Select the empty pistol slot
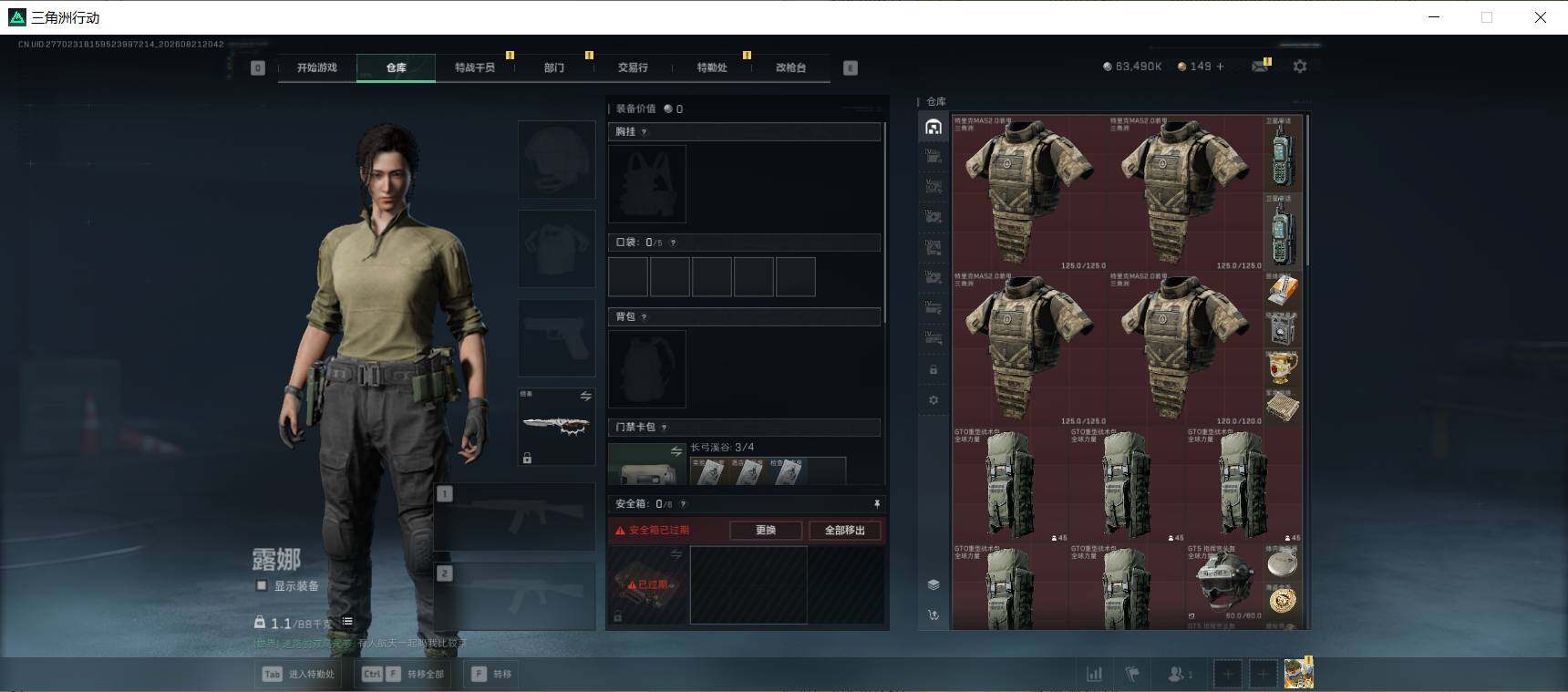The width and height of the screenshot is (1568, 692). point(557,338)
